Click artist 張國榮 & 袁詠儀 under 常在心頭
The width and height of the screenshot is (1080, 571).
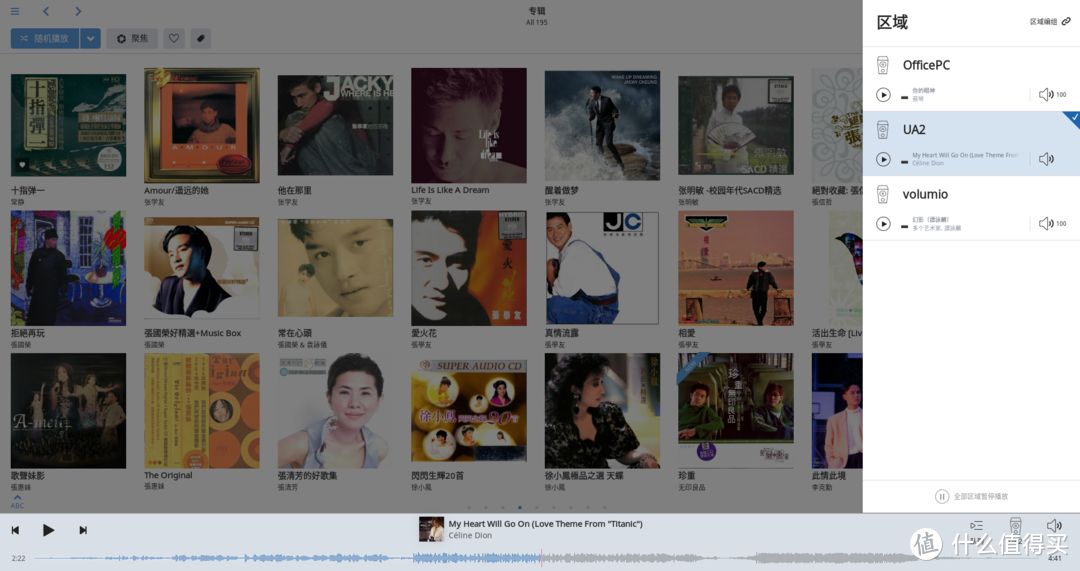pyautogui.click(x=302, y=344)
